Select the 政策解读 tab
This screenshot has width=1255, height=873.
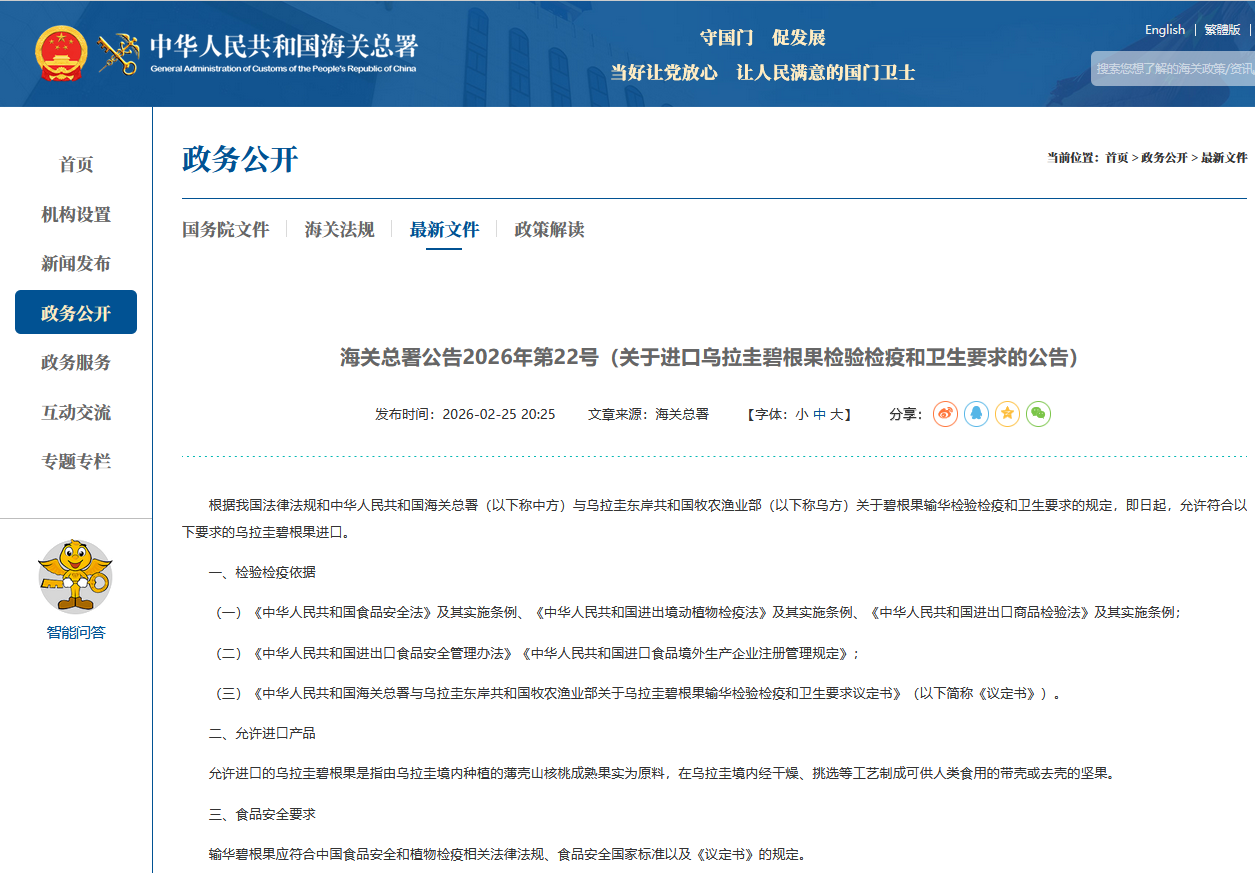(549, 230)
